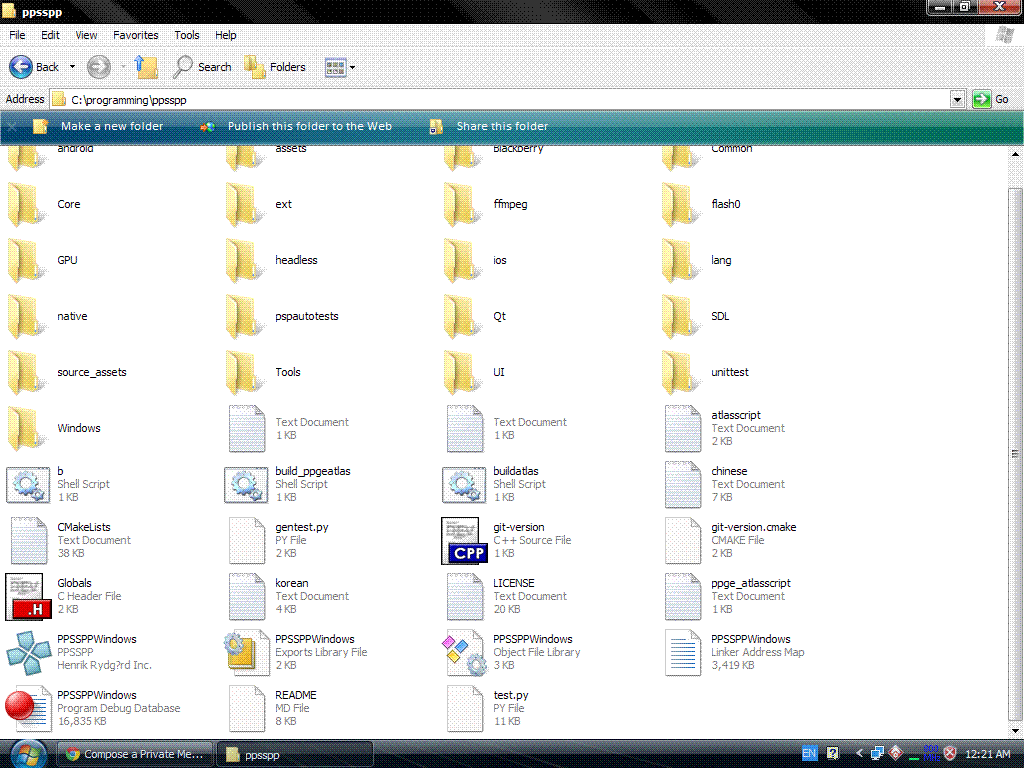Open the Search toolbar button
1024x768 pixels.
click(x=203, y=67)
